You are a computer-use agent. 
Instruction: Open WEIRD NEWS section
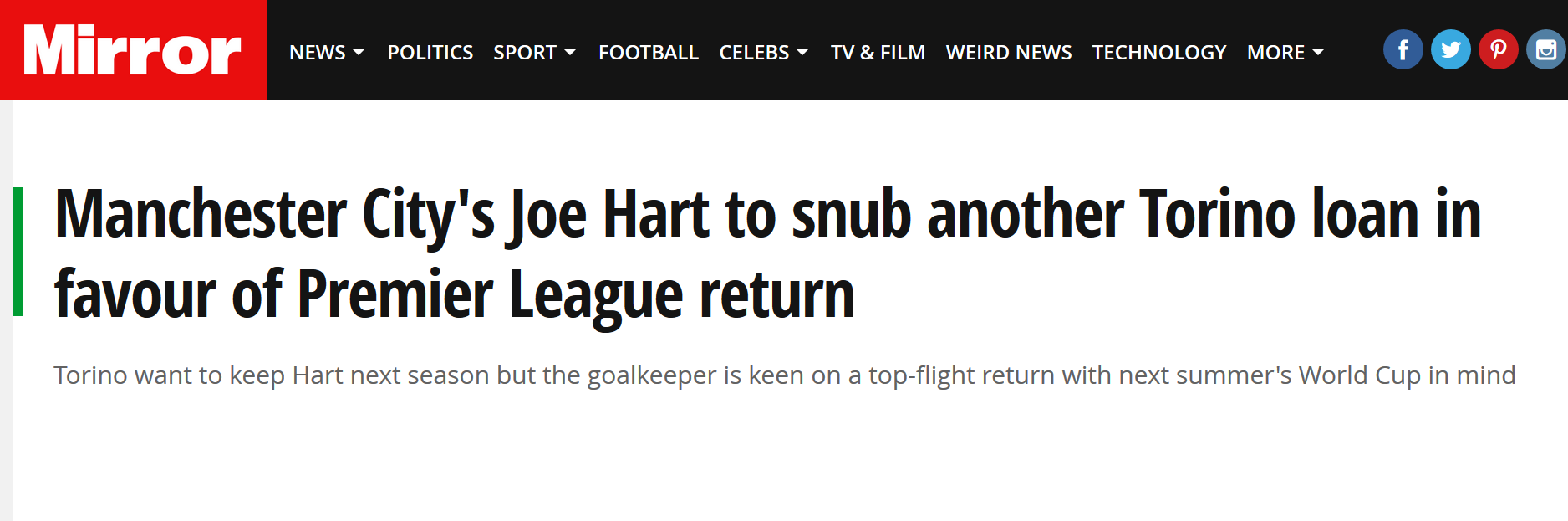tap(1008, 53)
